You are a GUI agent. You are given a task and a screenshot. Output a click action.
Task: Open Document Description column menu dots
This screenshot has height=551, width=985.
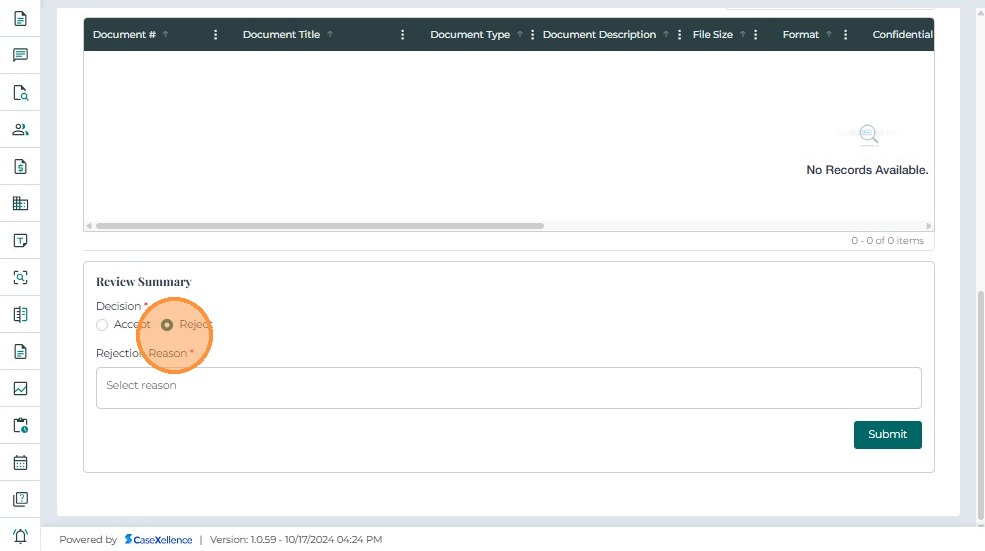point(679,35)
